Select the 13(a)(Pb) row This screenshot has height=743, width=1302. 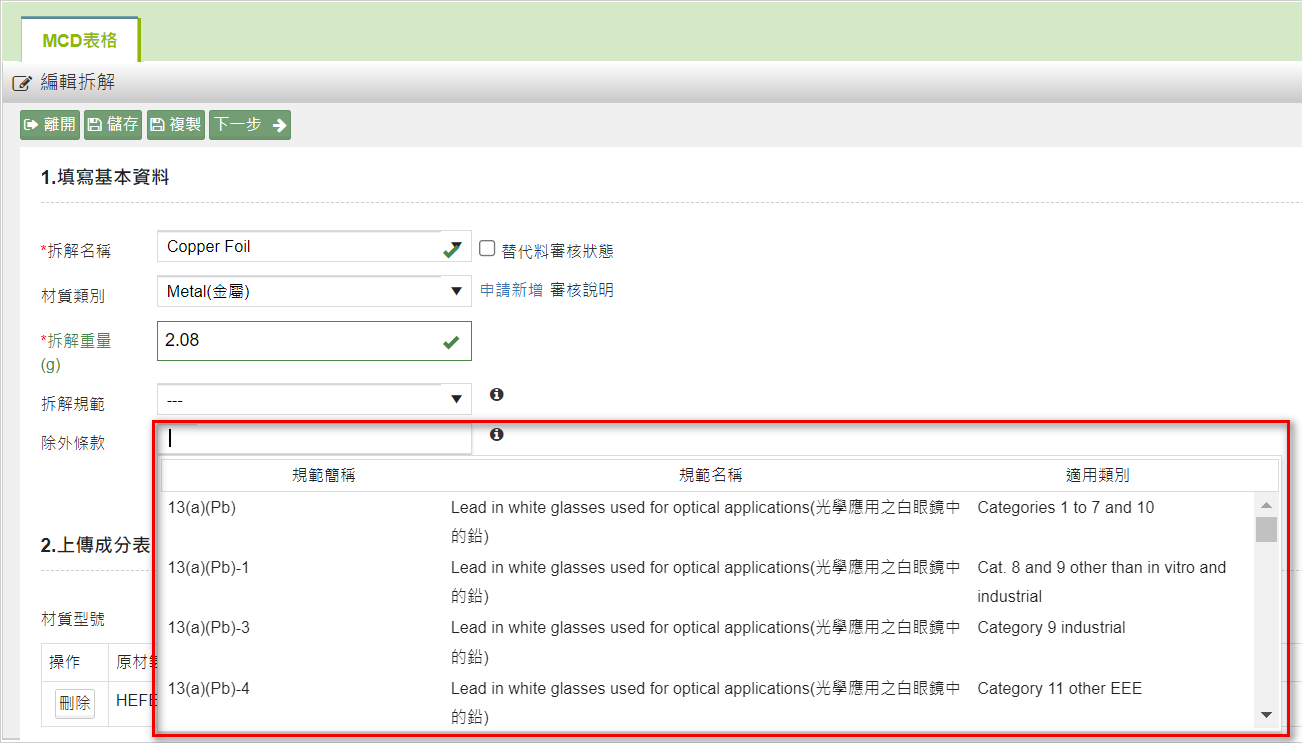(709, 522)
